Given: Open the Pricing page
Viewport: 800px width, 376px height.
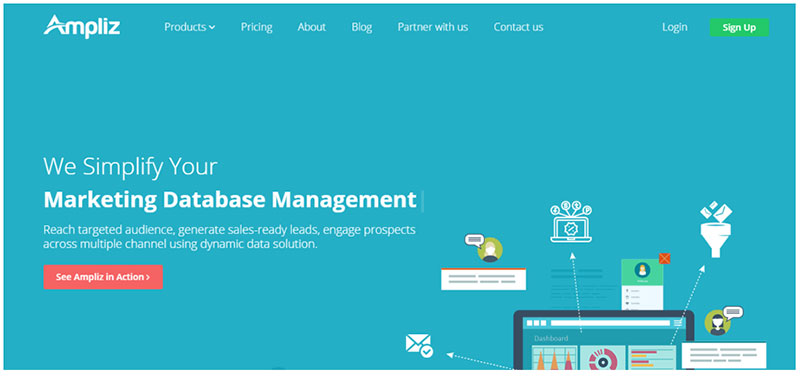Looking at the screenshot, I should [x=257, y=27].
